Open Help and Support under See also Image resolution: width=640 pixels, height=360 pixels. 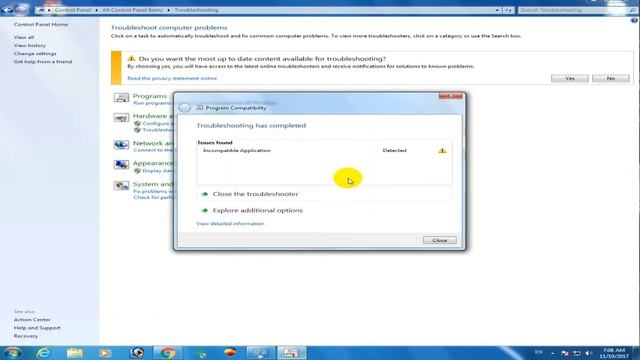pos(37,328)
